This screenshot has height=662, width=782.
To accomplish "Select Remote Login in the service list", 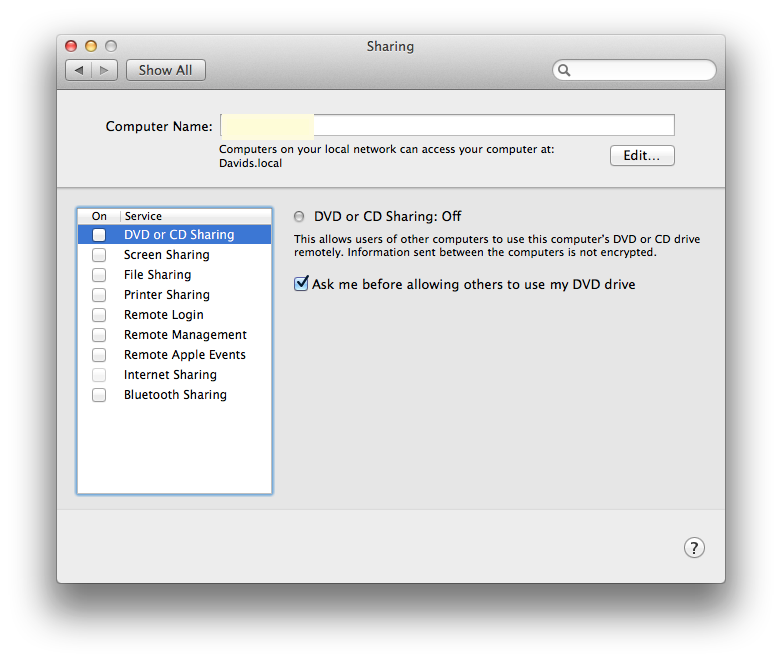I will tap(175, 315).
